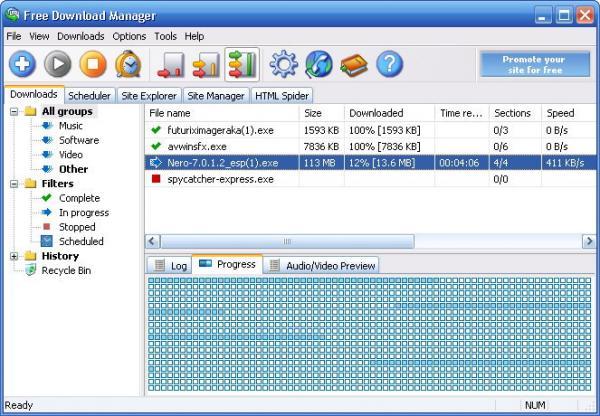Screen dimensions: 600x416
Task: Select the Music group
Action: click(x=71, y=126)
